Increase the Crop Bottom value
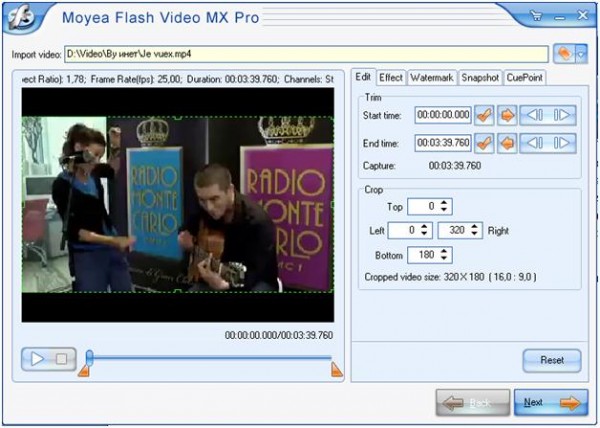600x428 pixels. [444, 251]
